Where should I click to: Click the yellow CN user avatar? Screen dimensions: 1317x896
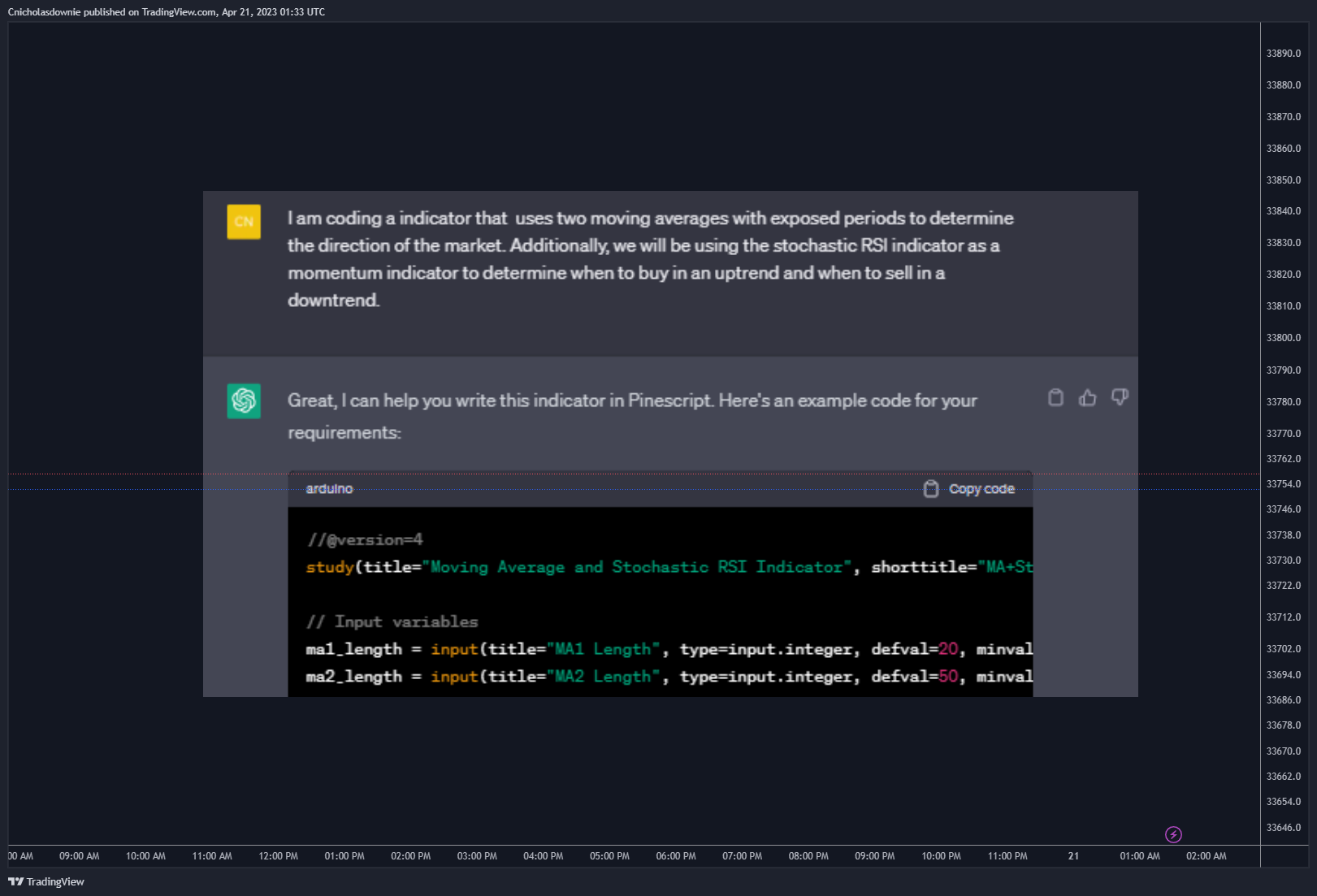(x=244, y=222)
